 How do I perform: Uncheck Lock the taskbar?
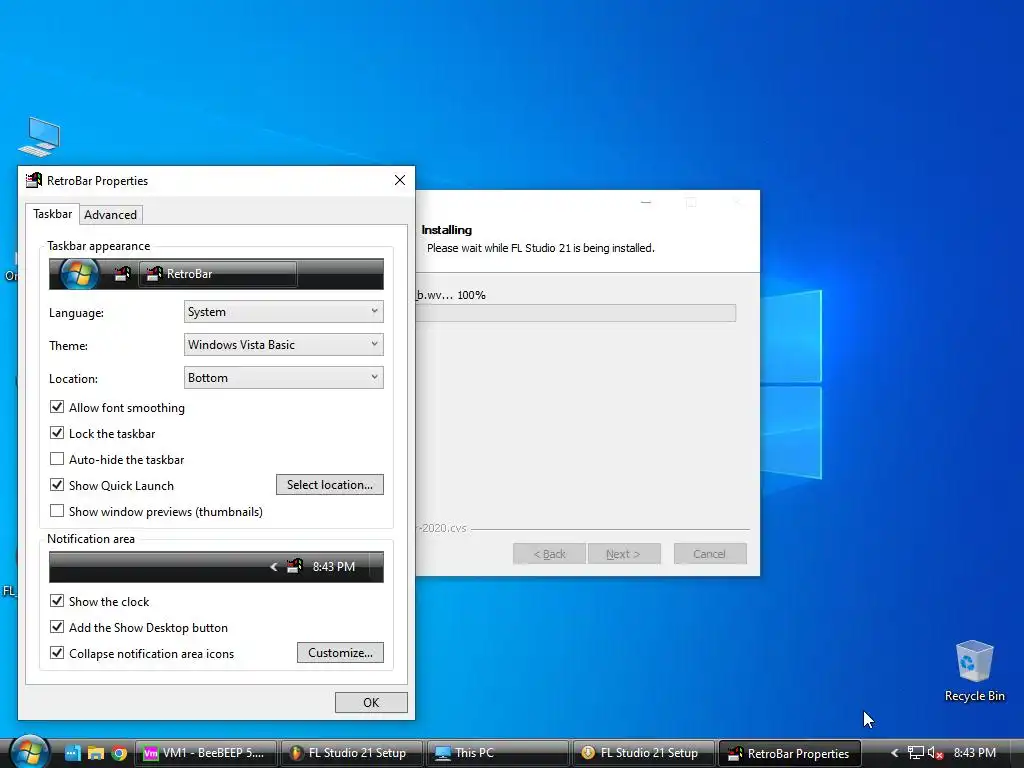(x=57, y=433)
